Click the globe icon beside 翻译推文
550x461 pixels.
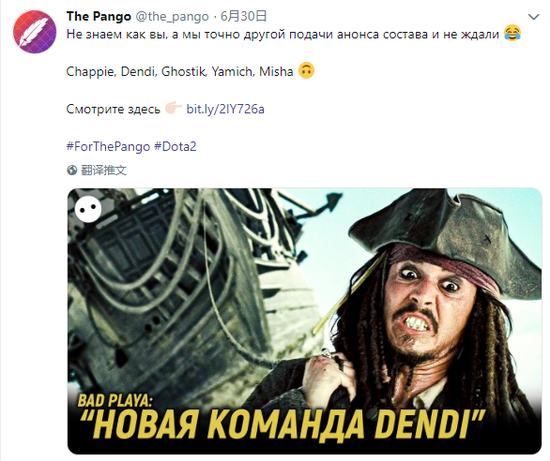click(x=72, y=171)
